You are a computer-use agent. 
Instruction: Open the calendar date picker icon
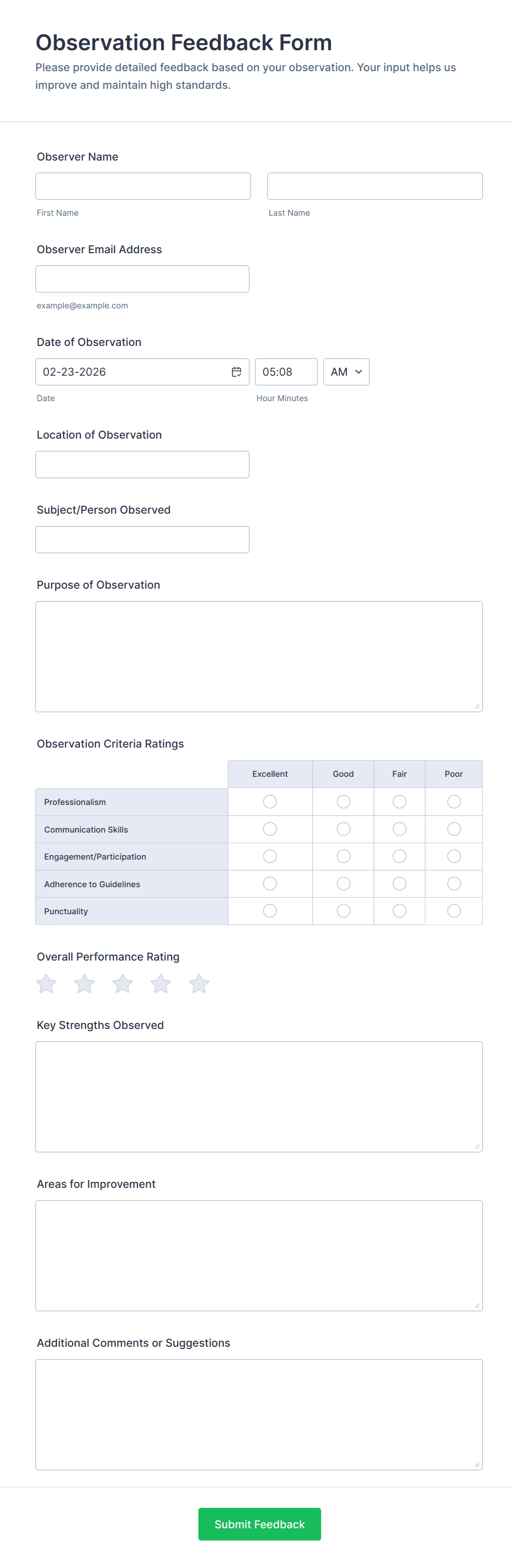tap(236, 372)
